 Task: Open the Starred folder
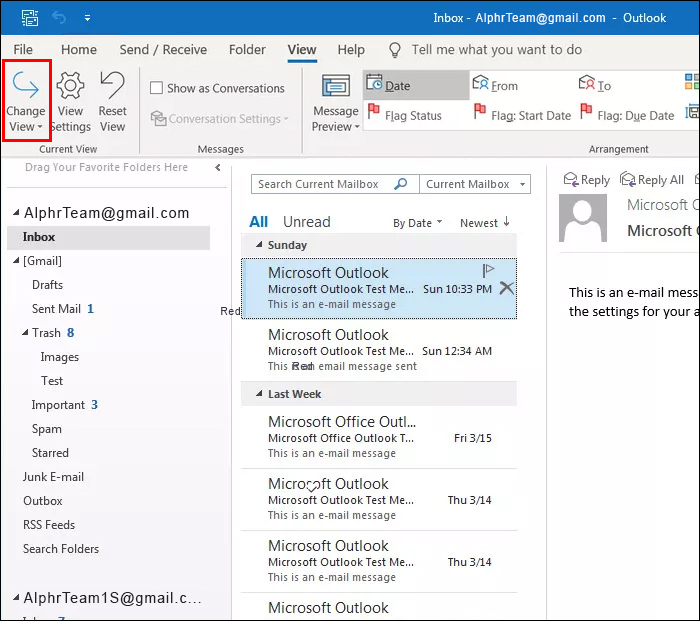point(50,453)
